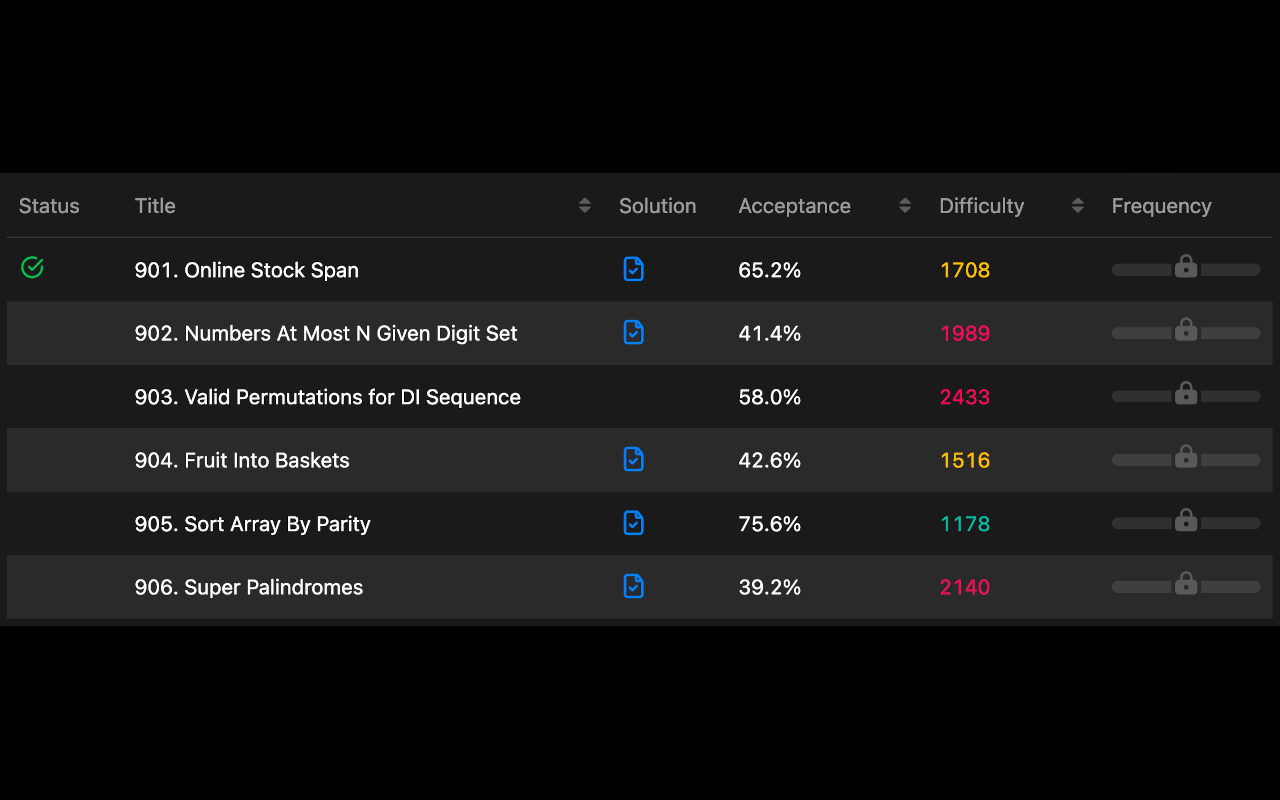Click the Frequency column header
Image resolution: width=1280 pixels, height=800 pixels.
click(x=1161, y=206)
